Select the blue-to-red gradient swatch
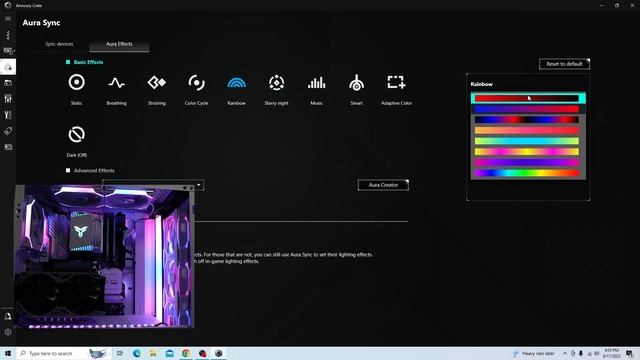Screen dimensions: 640x360 [527, 109]
